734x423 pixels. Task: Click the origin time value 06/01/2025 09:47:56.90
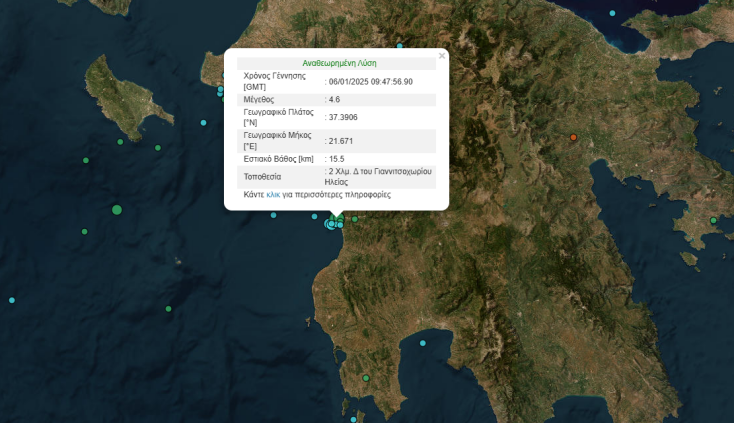pyautogui.click(x=370, y=81)
